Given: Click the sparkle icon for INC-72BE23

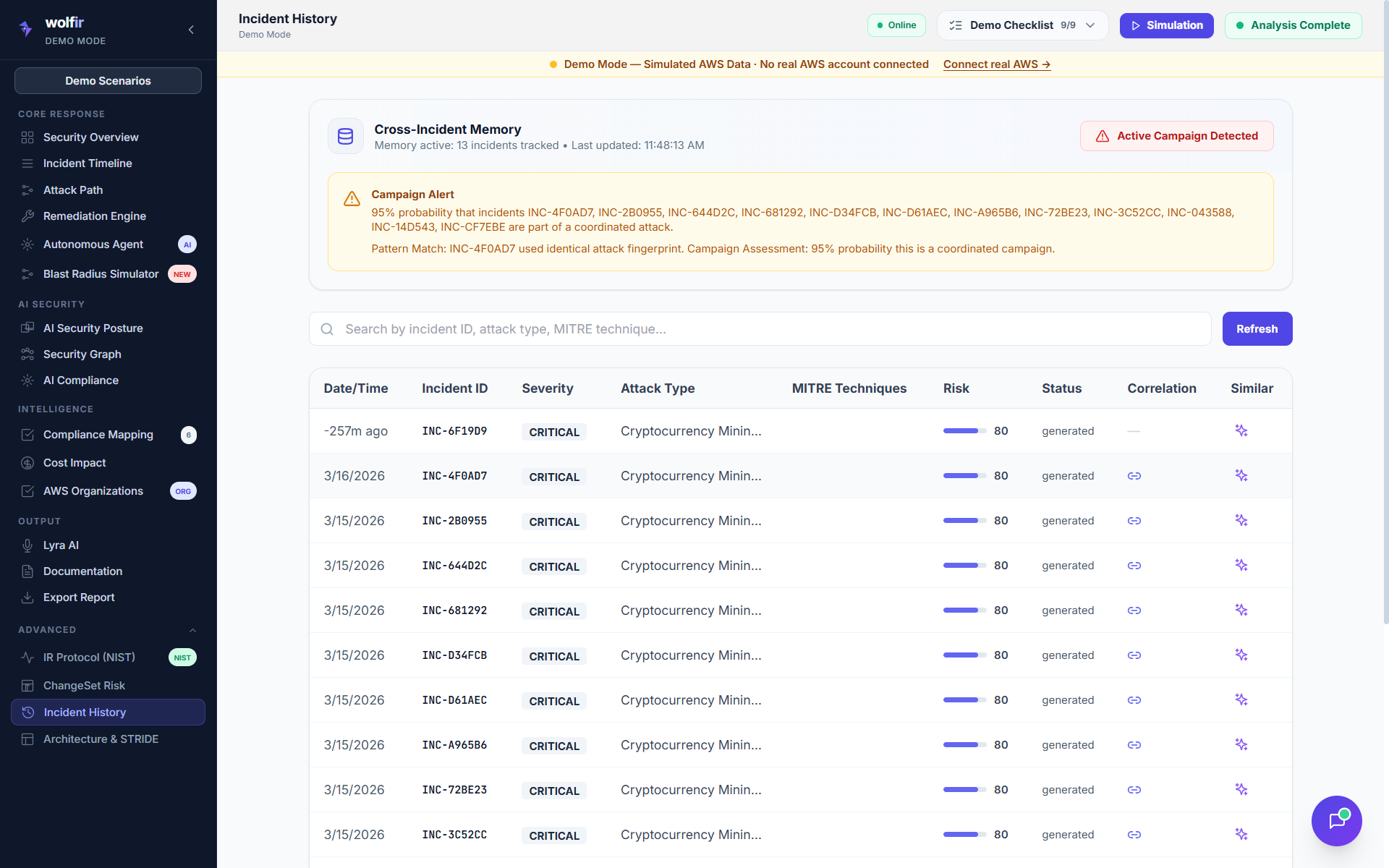Looking at the screenshot, I should click(x=1241, y=790).
